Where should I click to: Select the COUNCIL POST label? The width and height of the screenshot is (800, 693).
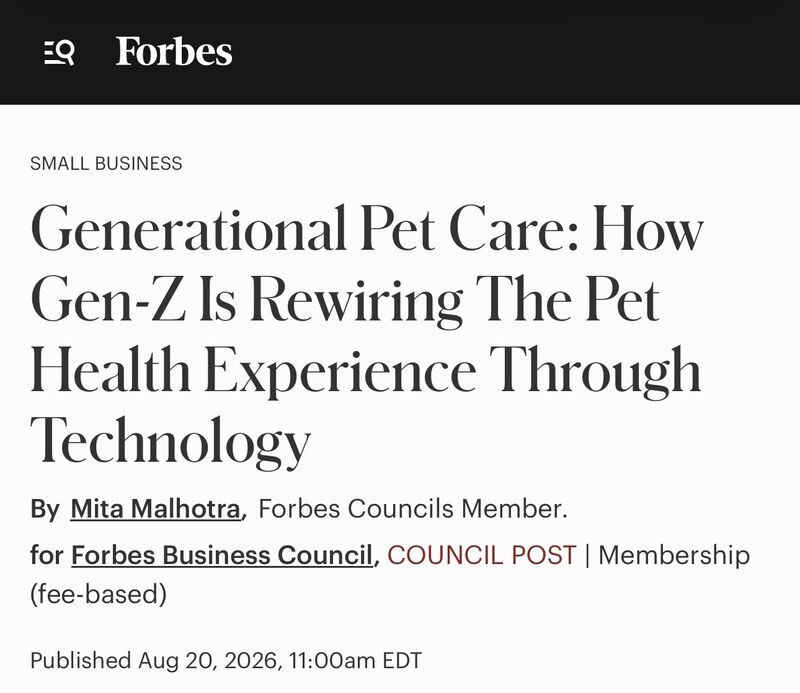[x=482, y=555]
